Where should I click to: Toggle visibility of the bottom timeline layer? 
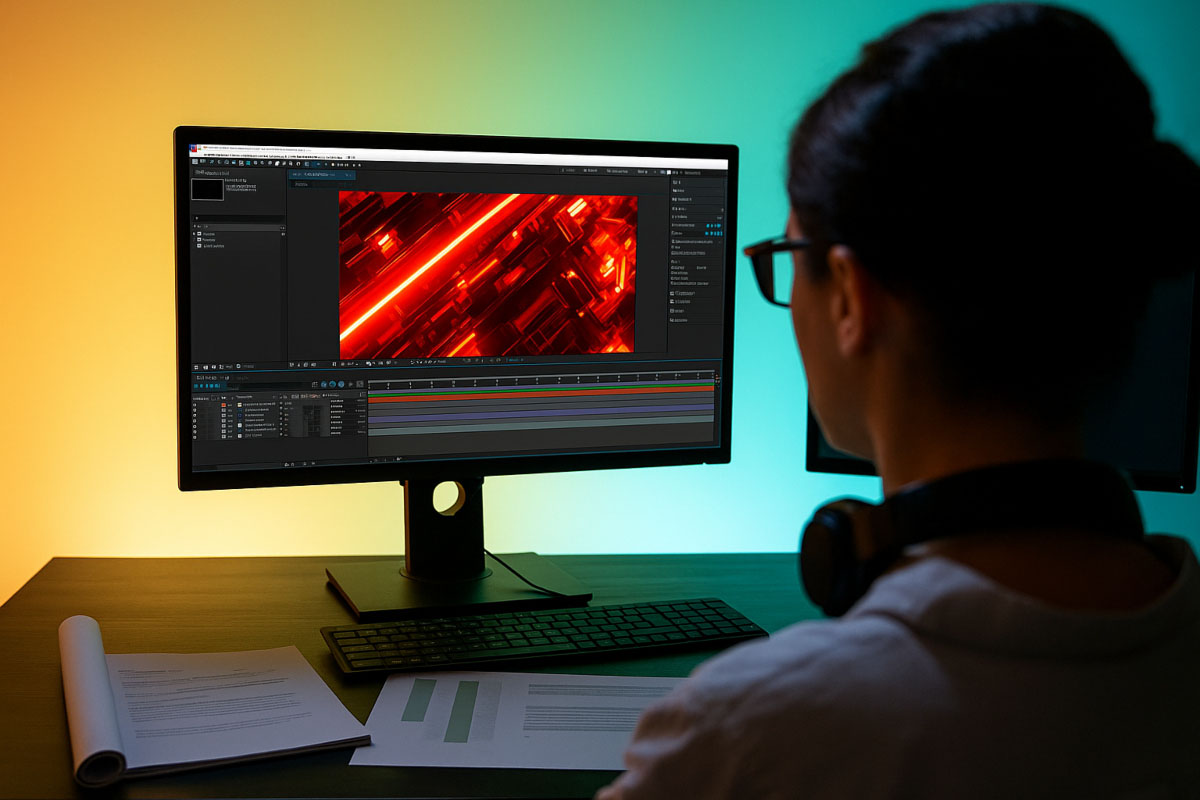194,435
